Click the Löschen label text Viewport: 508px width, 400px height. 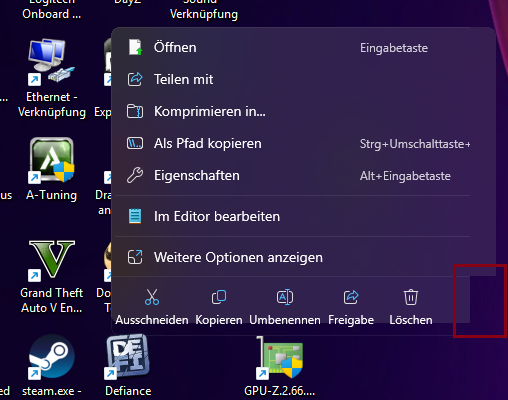(x=411, y=320)
